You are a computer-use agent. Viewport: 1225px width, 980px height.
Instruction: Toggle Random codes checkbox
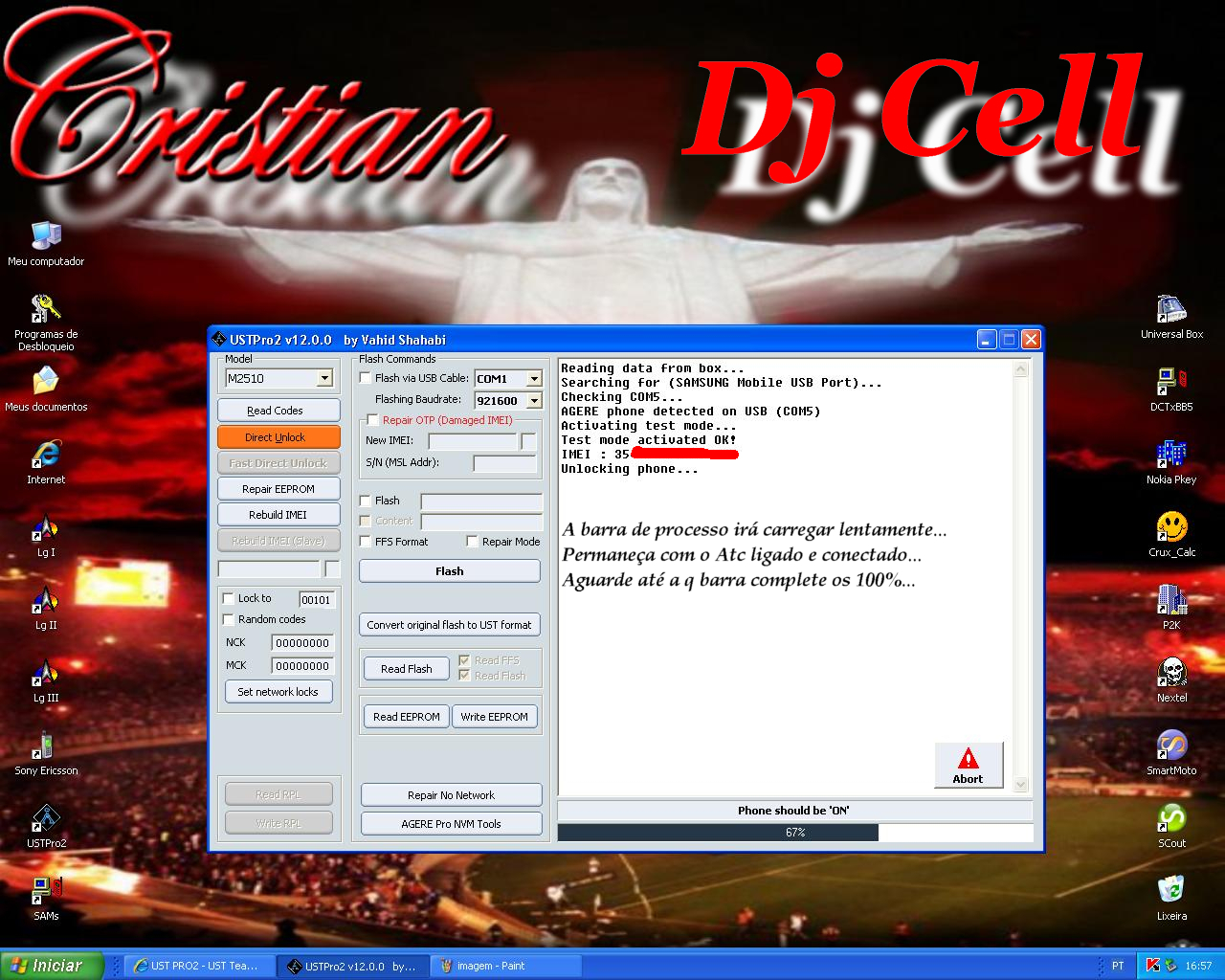229,619
